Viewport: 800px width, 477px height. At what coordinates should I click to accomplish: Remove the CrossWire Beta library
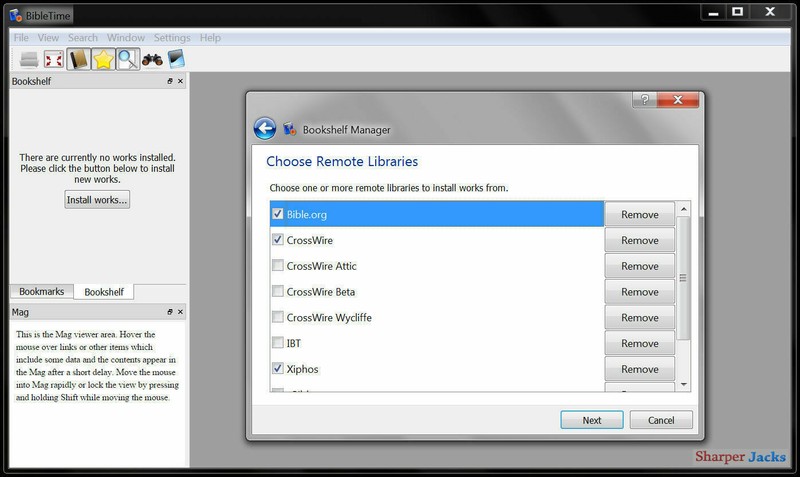click(x=640, y=291)
